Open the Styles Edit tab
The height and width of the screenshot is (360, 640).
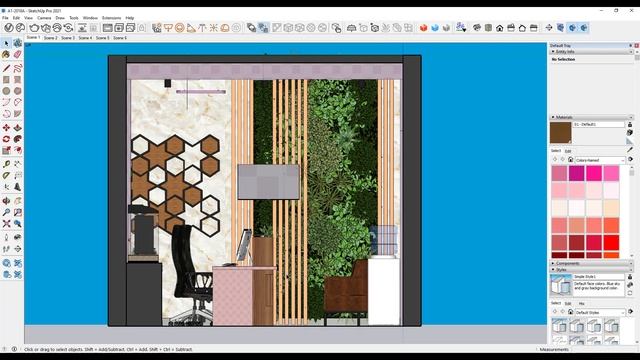[x=568, y=303]
